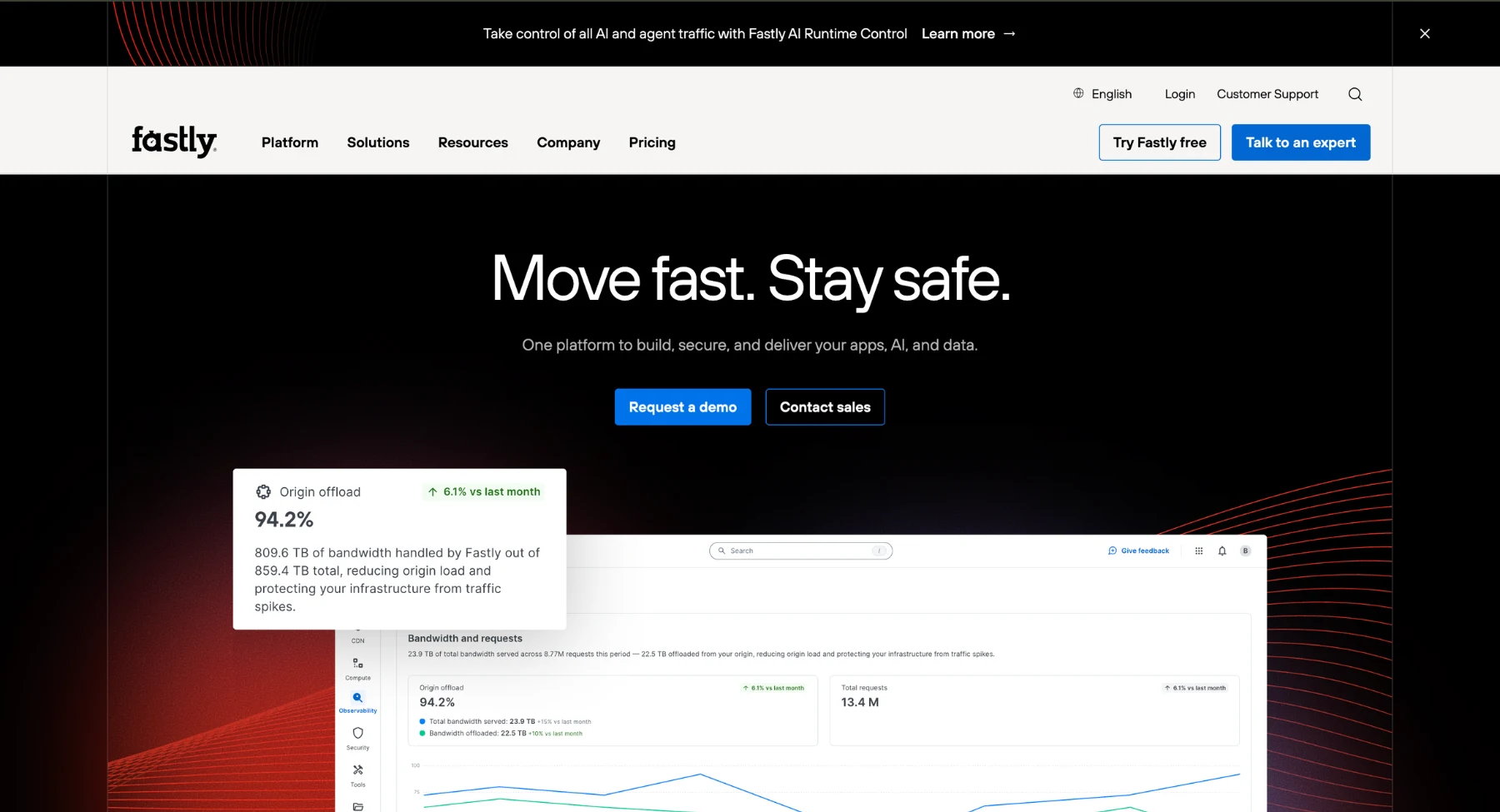Click the Fastly logo

174,142
